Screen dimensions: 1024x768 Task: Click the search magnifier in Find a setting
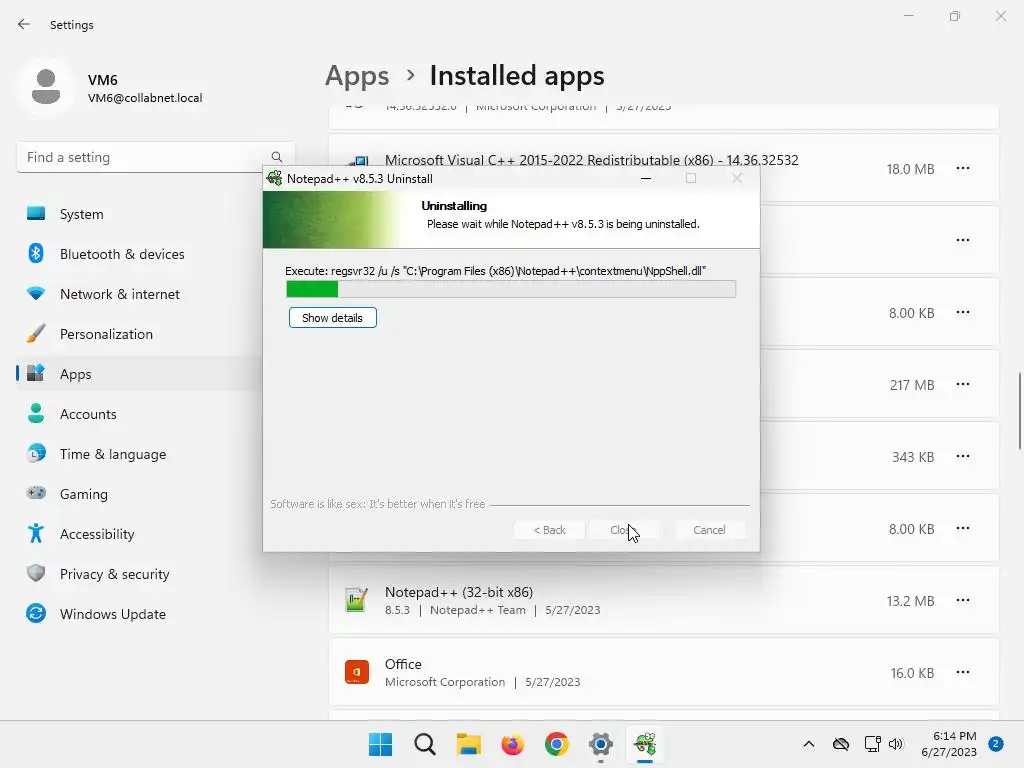coord(277,157)
